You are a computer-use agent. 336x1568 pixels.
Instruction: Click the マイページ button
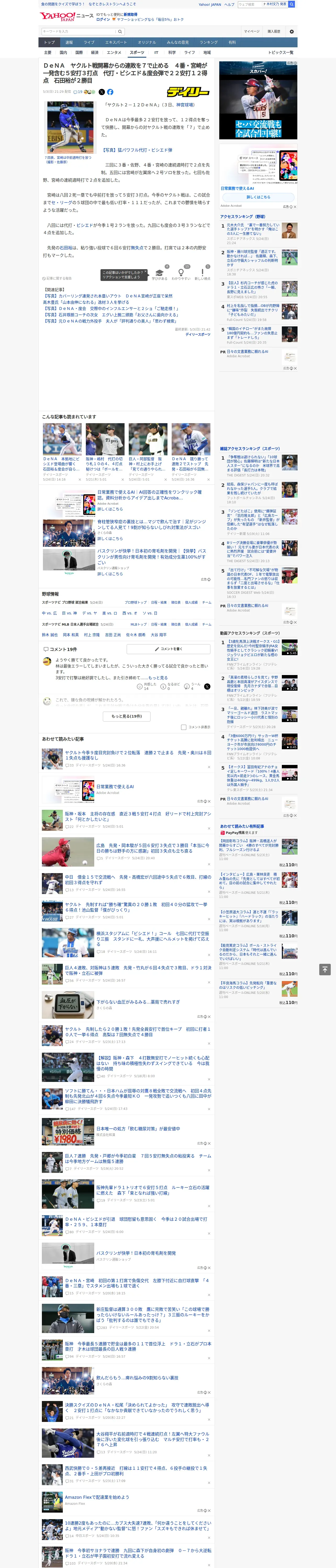[252, 32]
